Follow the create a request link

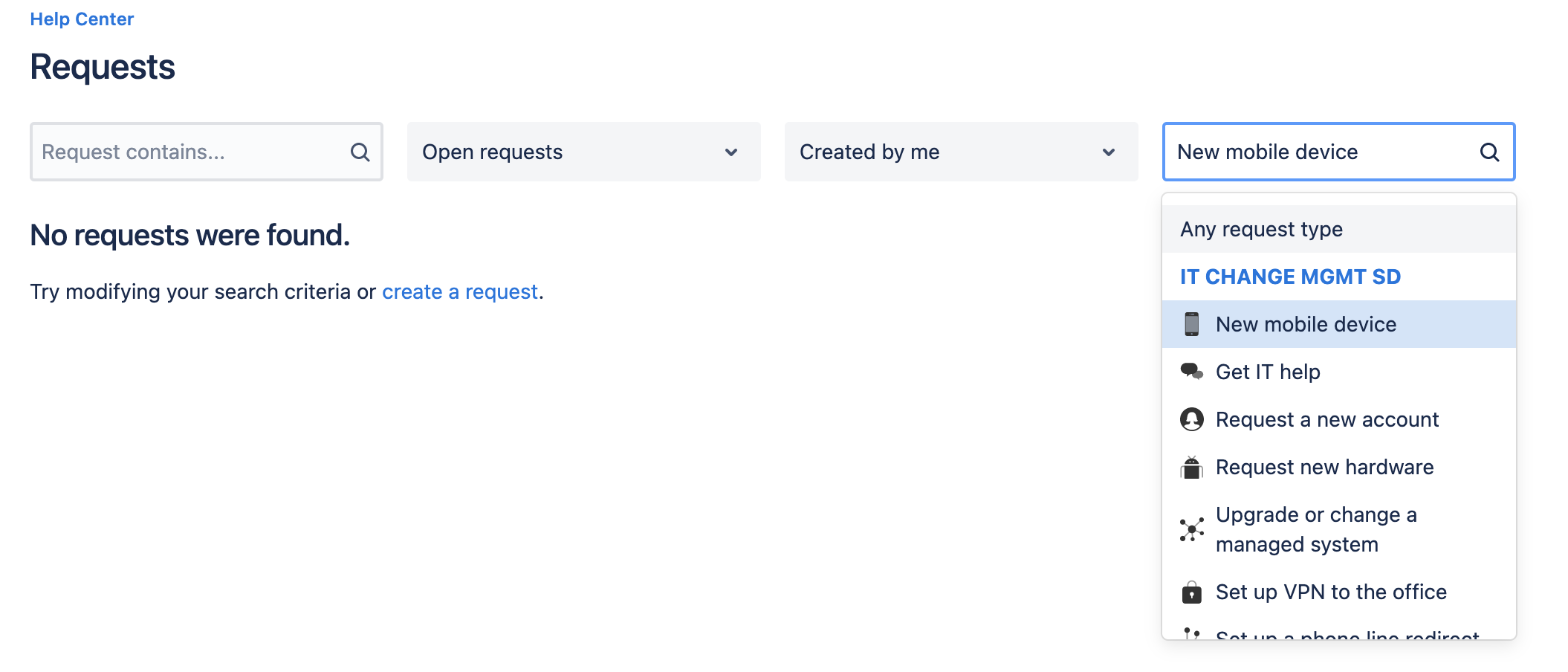[x=459, y=291]
